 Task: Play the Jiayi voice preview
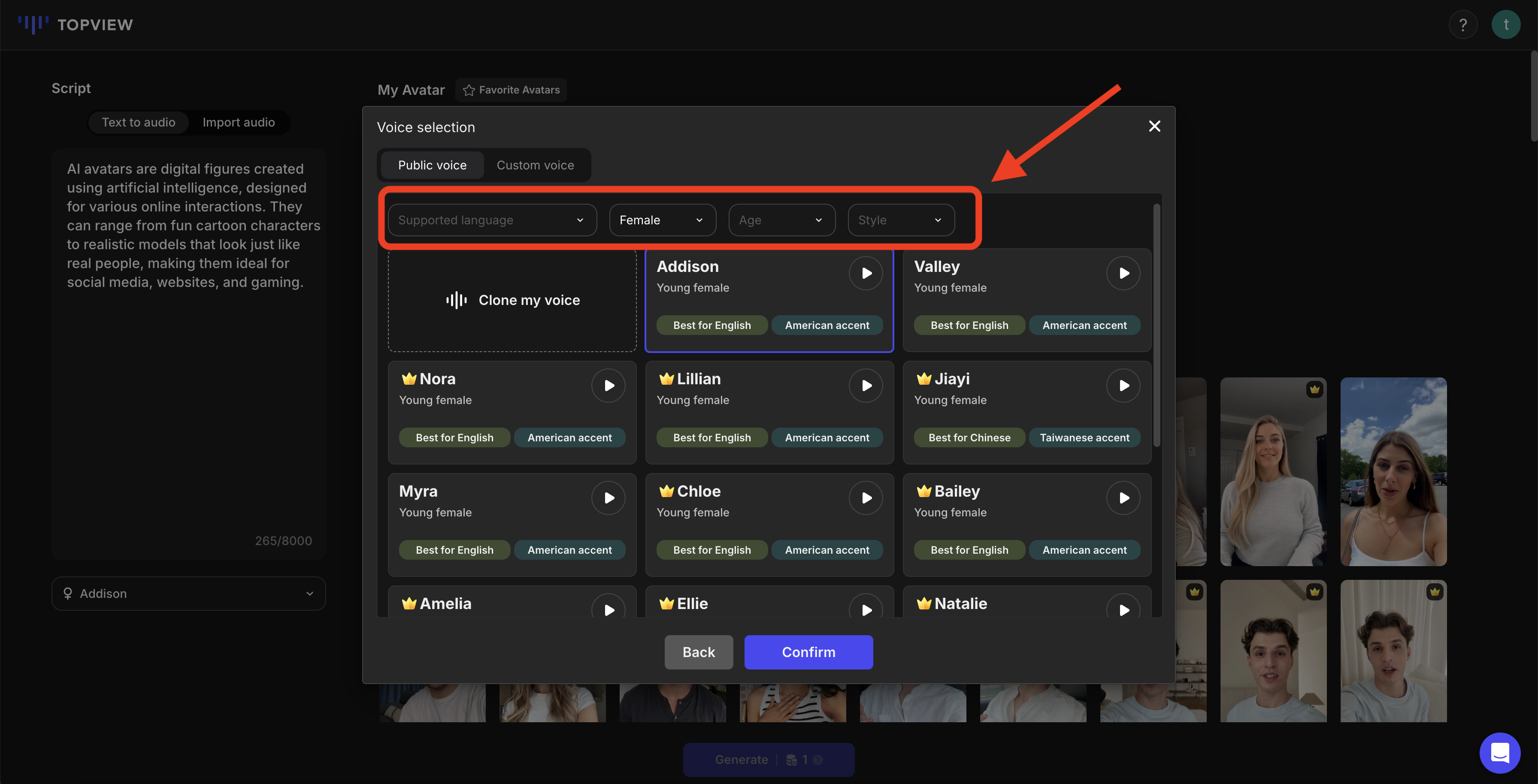coord(1123,386)
